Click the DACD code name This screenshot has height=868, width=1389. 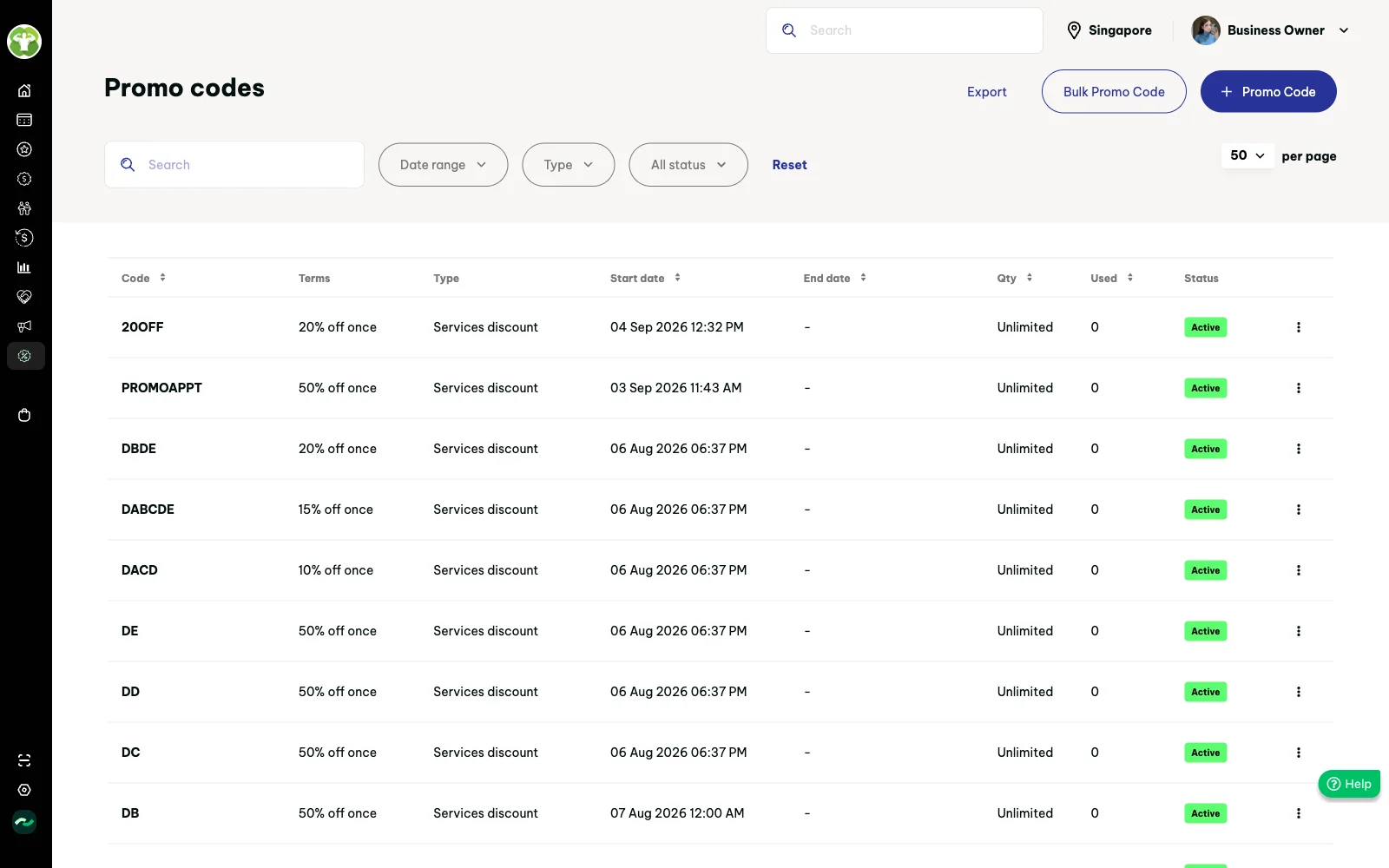(140, 570)
